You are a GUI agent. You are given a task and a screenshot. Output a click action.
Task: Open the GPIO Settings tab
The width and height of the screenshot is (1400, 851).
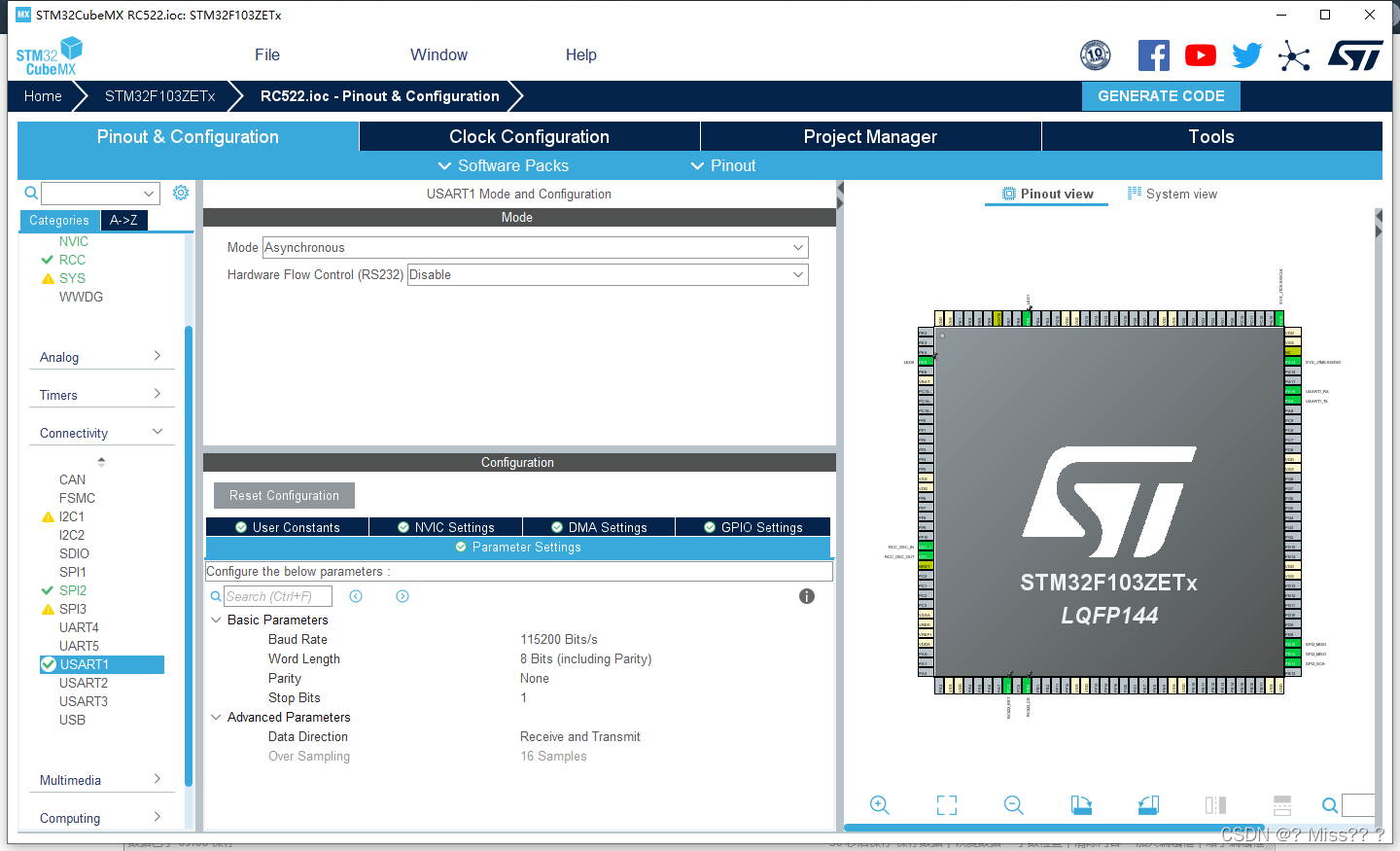pyautogui.click(x=753, y=527)
